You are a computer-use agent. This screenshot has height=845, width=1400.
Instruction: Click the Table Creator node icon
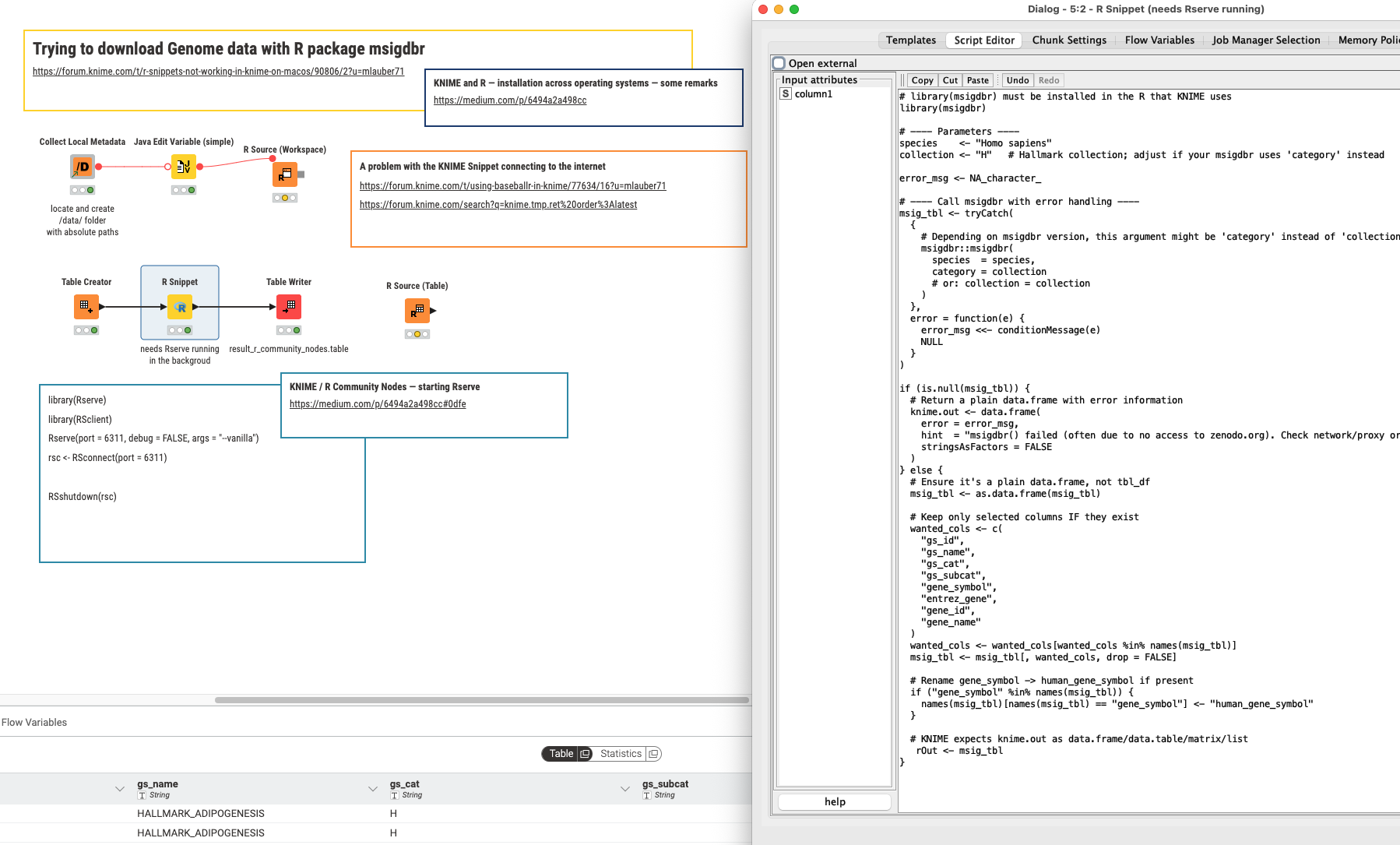click(x=86, y=307)
